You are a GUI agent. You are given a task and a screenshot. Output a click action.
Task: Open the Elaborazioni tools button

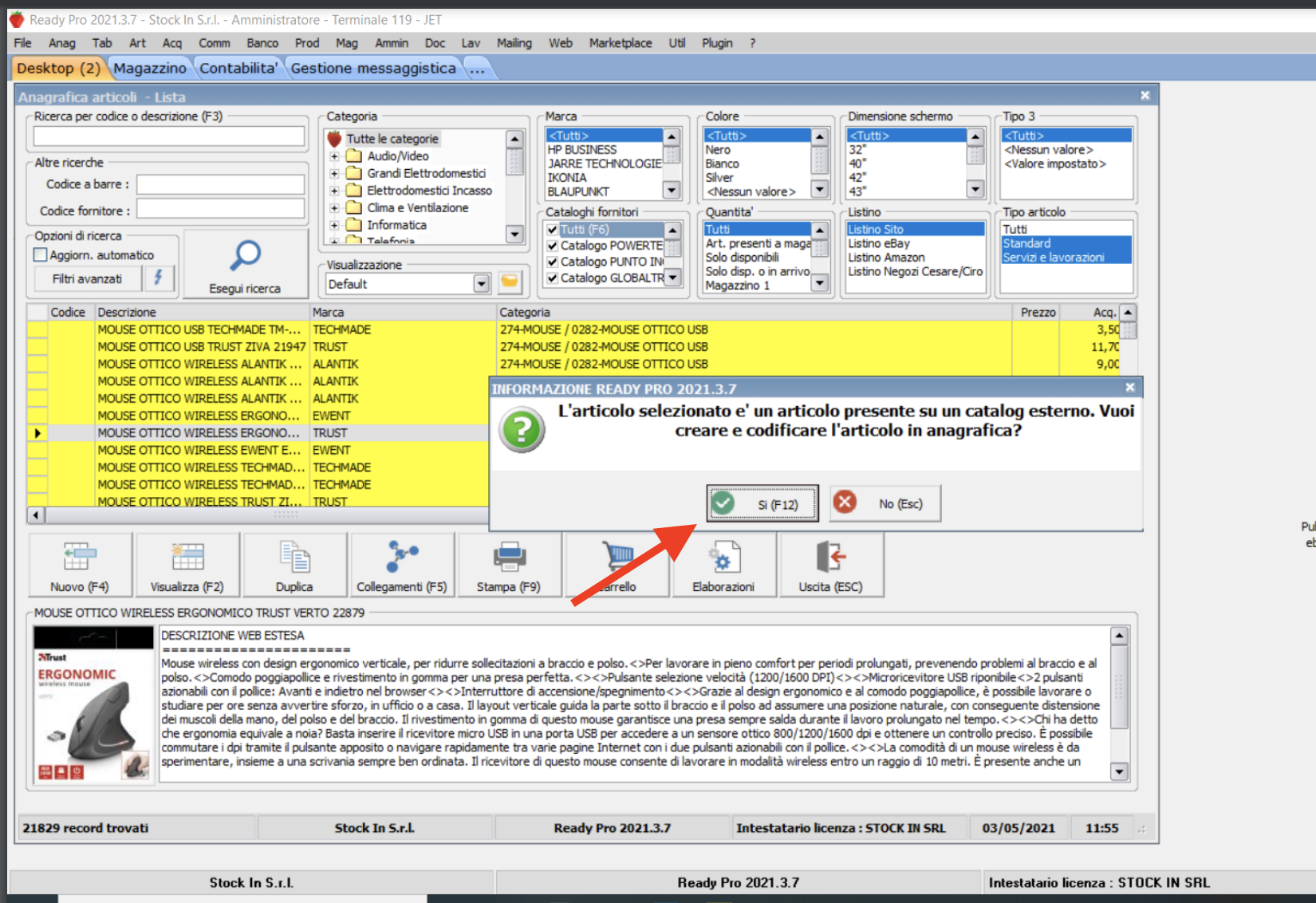(x=723, y=565)
